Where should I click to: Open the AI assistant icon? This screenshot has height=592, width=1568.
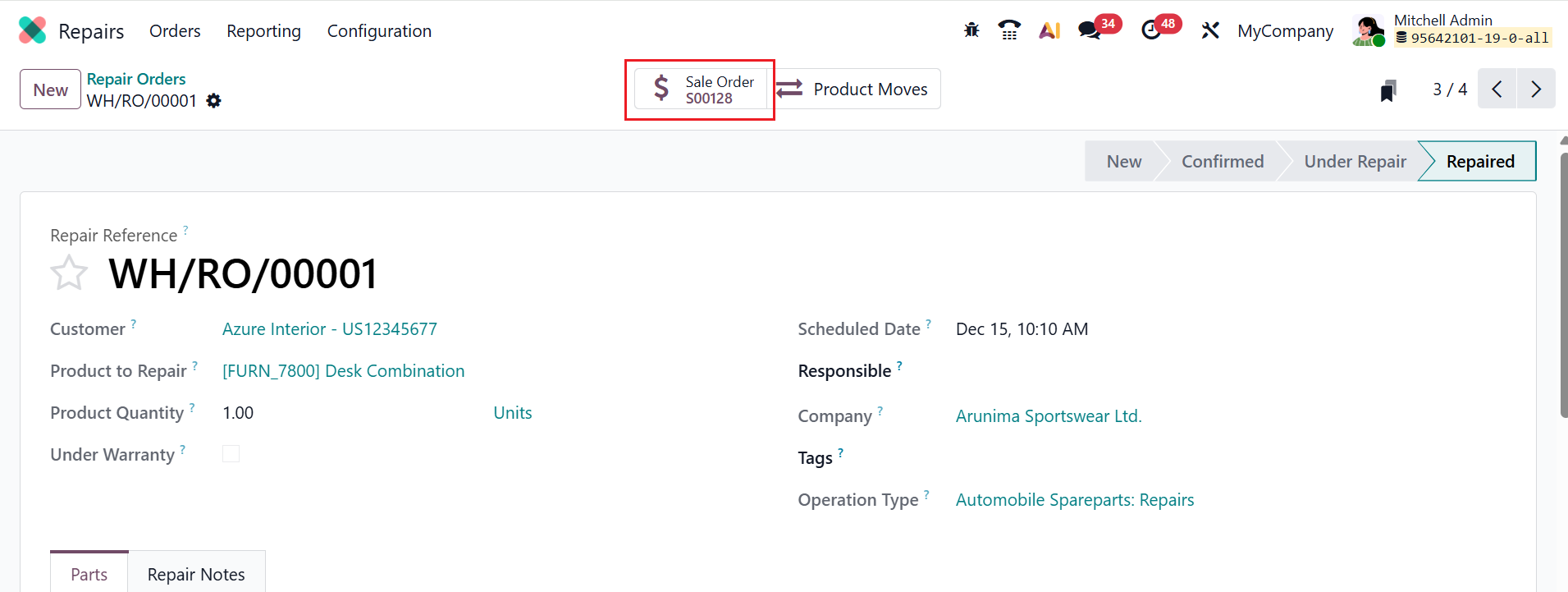1049,30
